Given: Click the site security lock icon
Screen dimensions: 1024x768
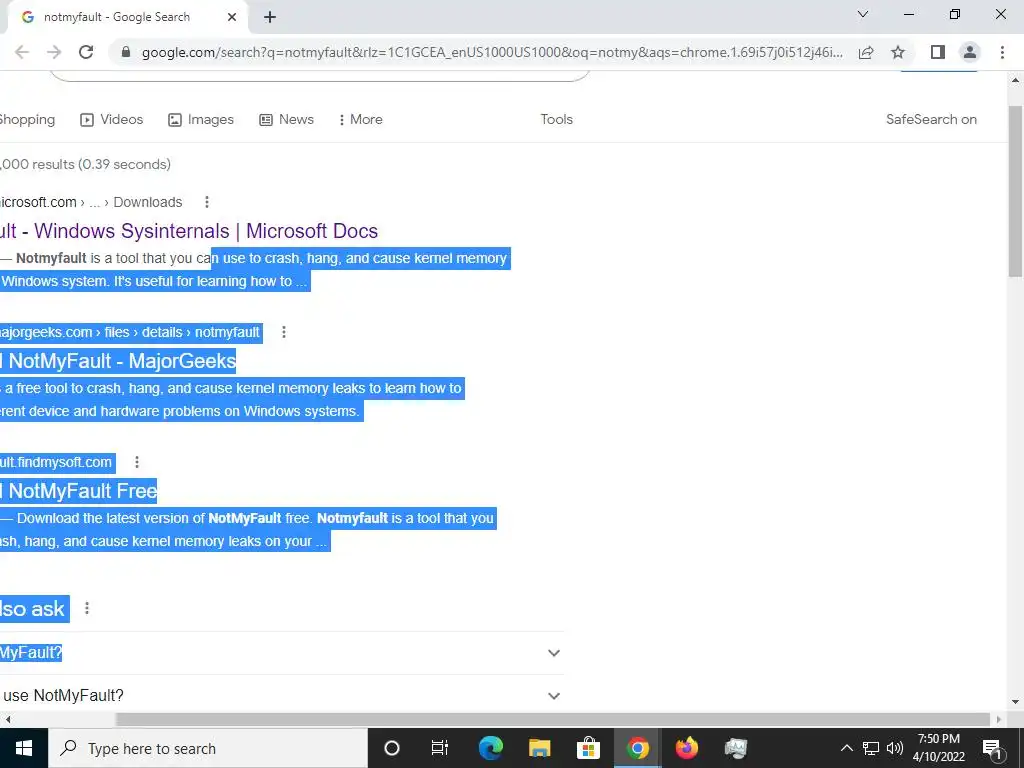Looking at the screenshot, I should 127,52.
